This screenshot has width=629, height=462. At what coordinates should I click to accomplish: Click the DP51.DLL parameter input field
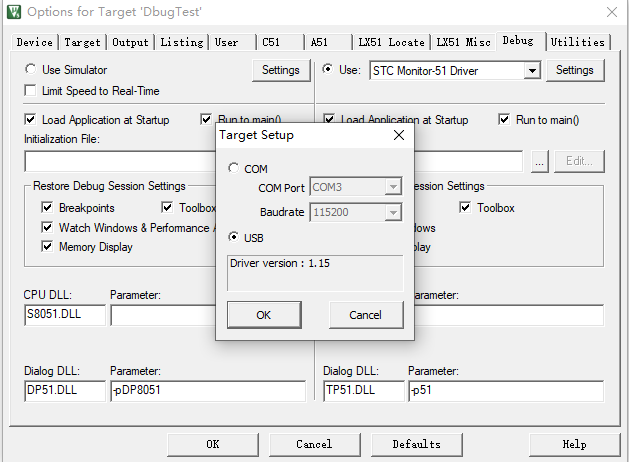click(x=207, y=392)
